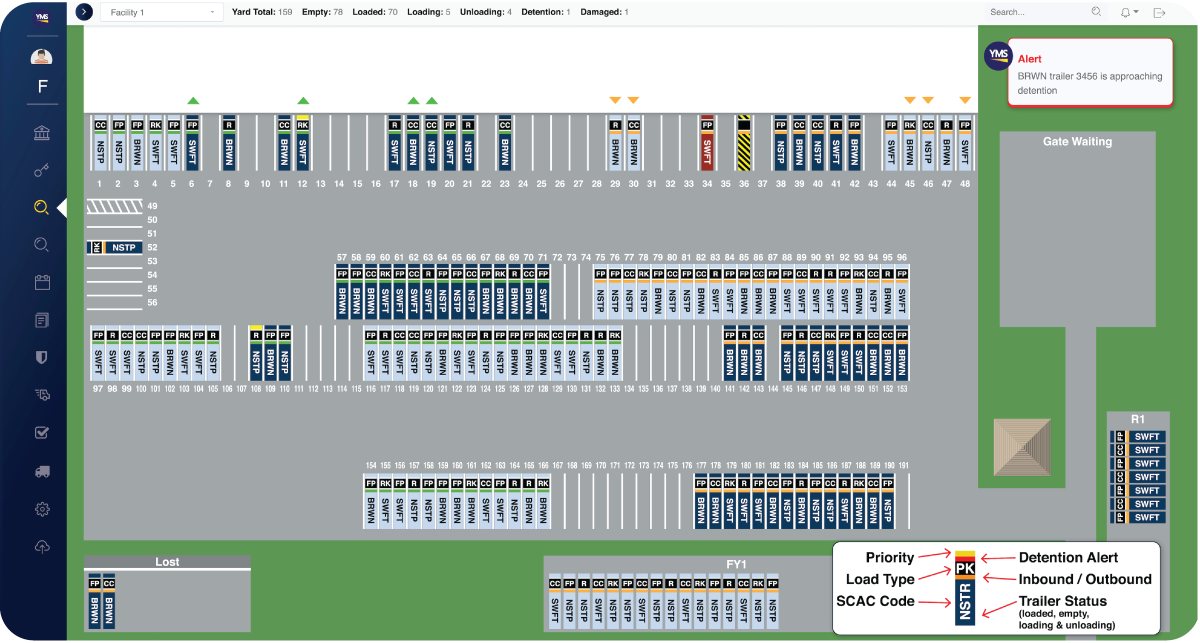Image resolution: width=1200 pixels, height=643 pixels.
Task: Select the NSTP trailer in slot 108
Action: pos(256,352)
